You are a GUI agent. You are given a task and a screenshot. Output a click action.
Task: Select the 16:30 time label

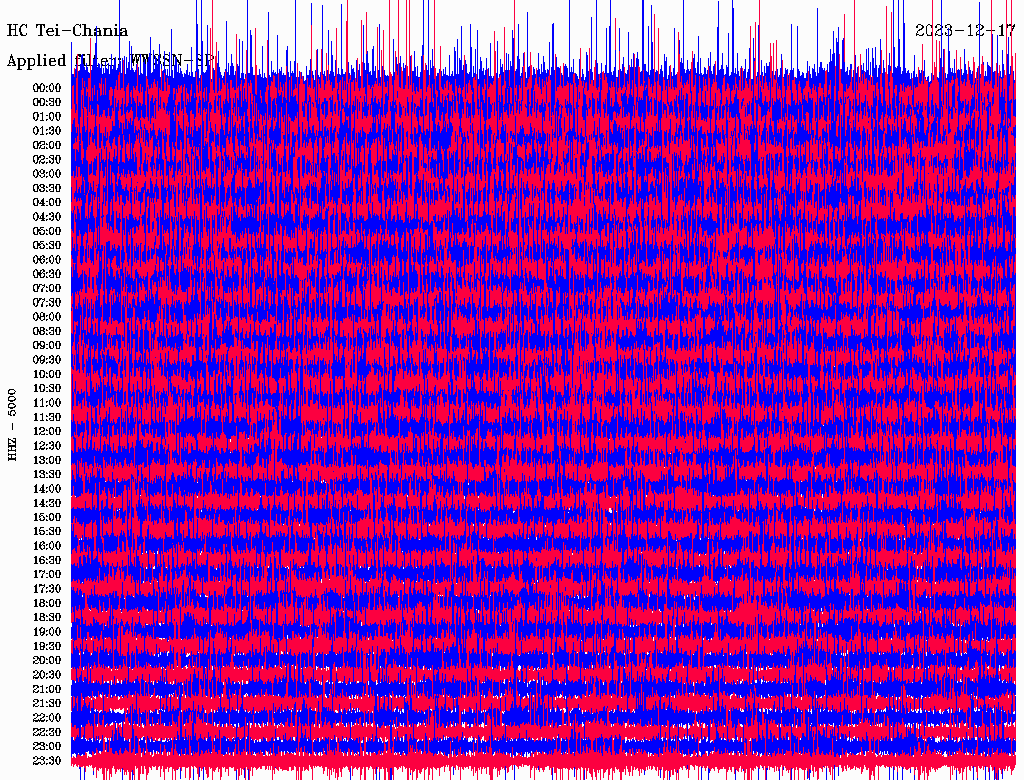47,560
